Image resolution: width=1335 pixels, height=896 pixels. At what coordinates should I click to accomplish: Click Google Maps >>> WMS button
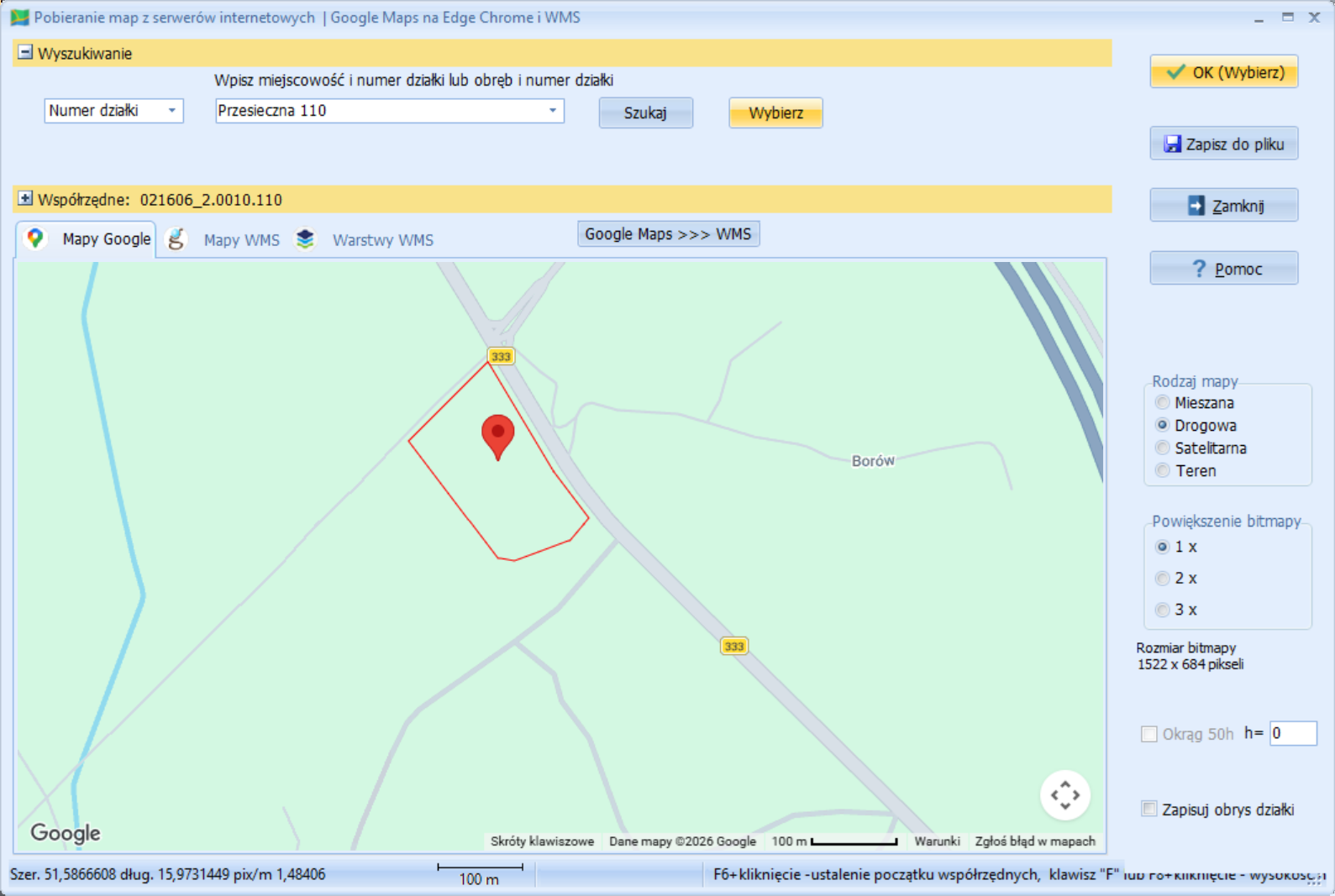tap(669, 234)
